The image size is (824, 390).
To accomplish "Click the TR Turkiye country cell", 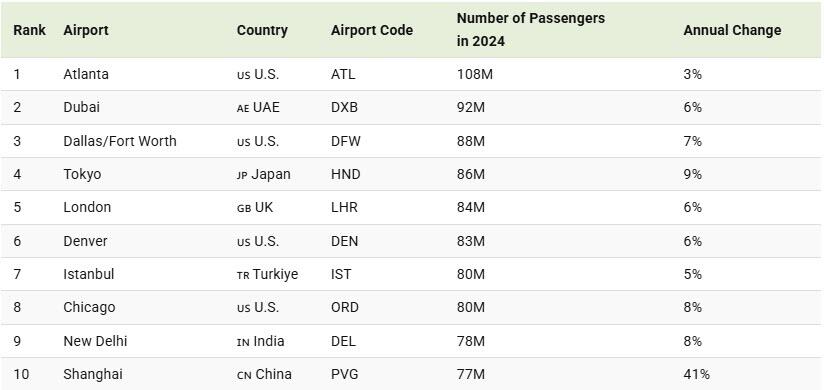I will point(267,274).
